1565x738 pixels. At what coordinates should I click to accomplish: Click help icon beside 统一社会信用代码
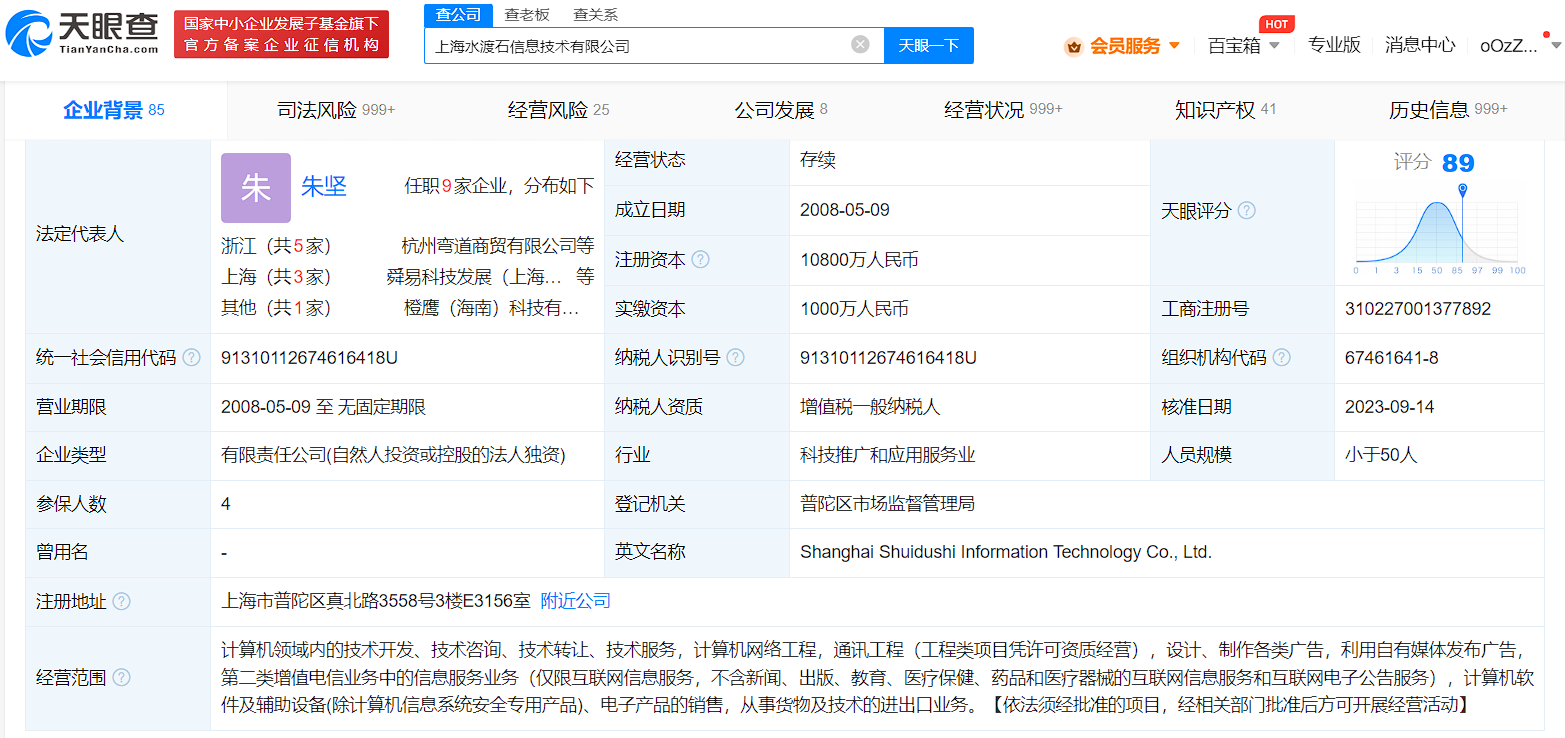[191, 358]
